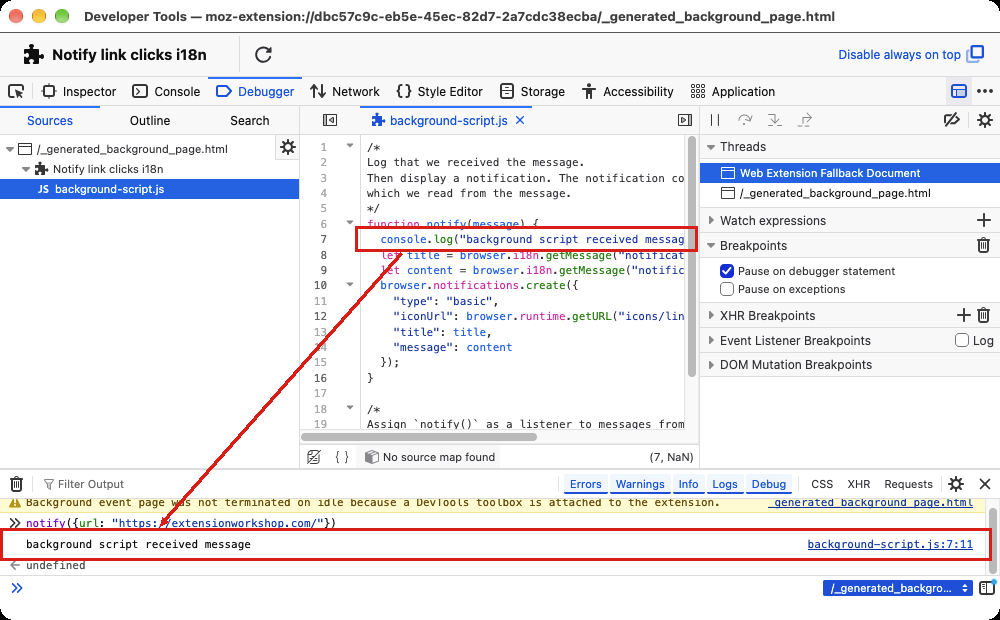Toggle Logs console filter

pyautogui.click(x=724, y=484)
